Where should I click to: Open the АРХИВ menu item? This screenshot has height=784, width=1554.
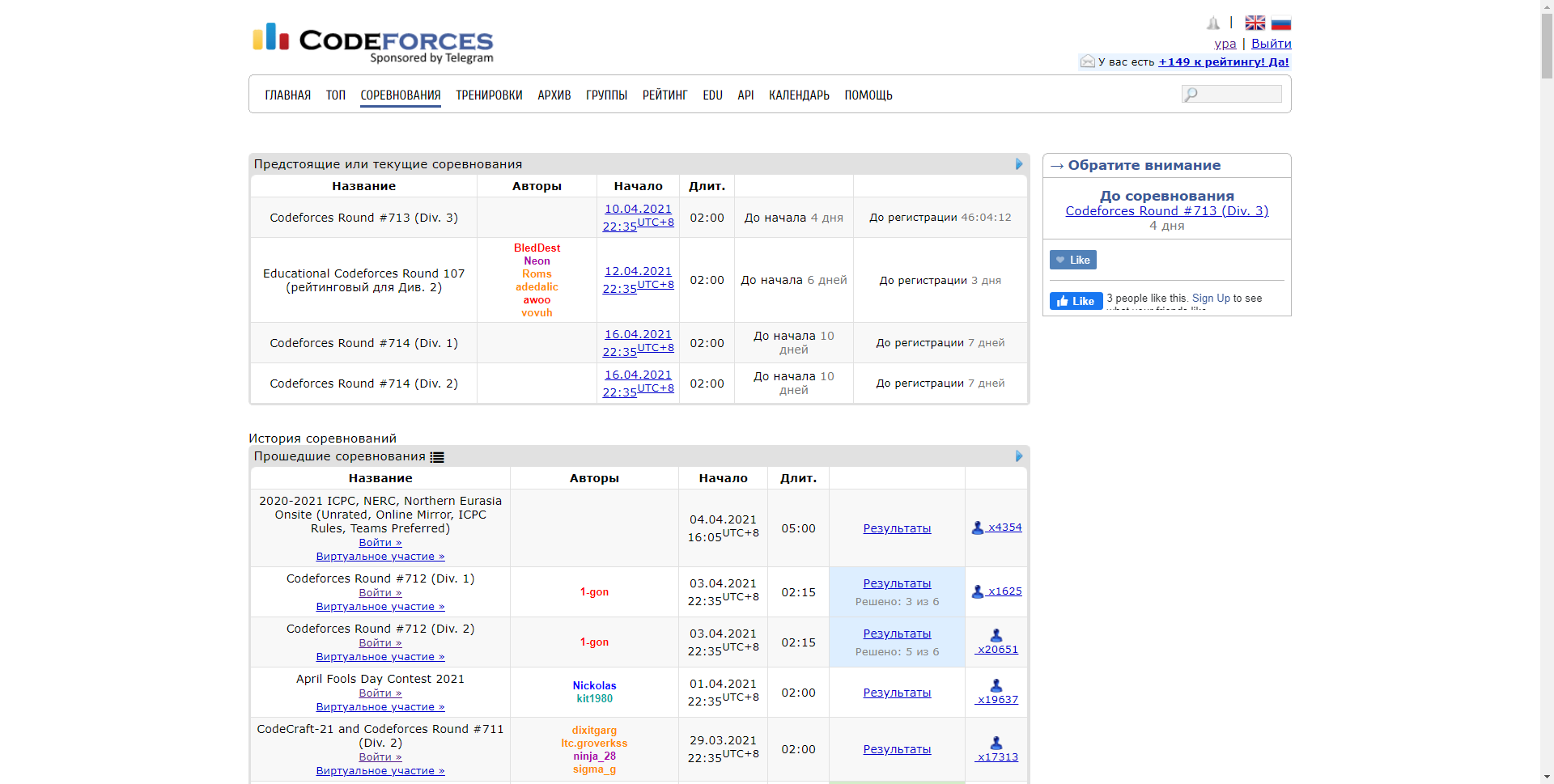click(554, 95)
